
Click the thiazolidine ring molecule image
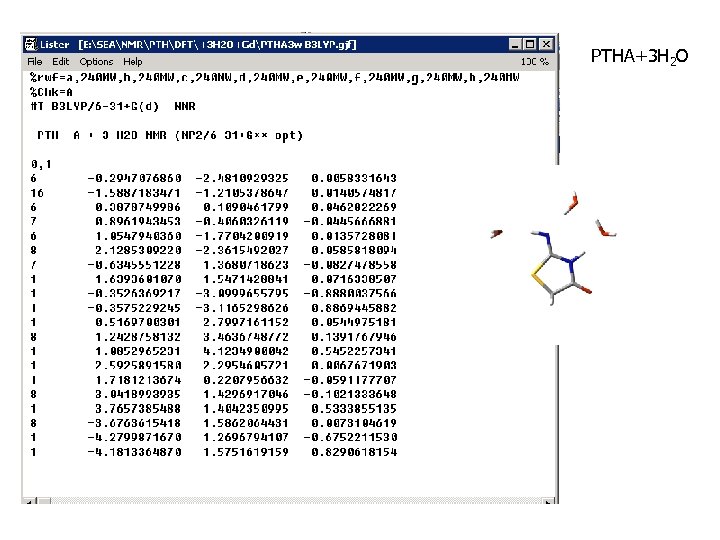pyautogui.click(x=561, y=267)
